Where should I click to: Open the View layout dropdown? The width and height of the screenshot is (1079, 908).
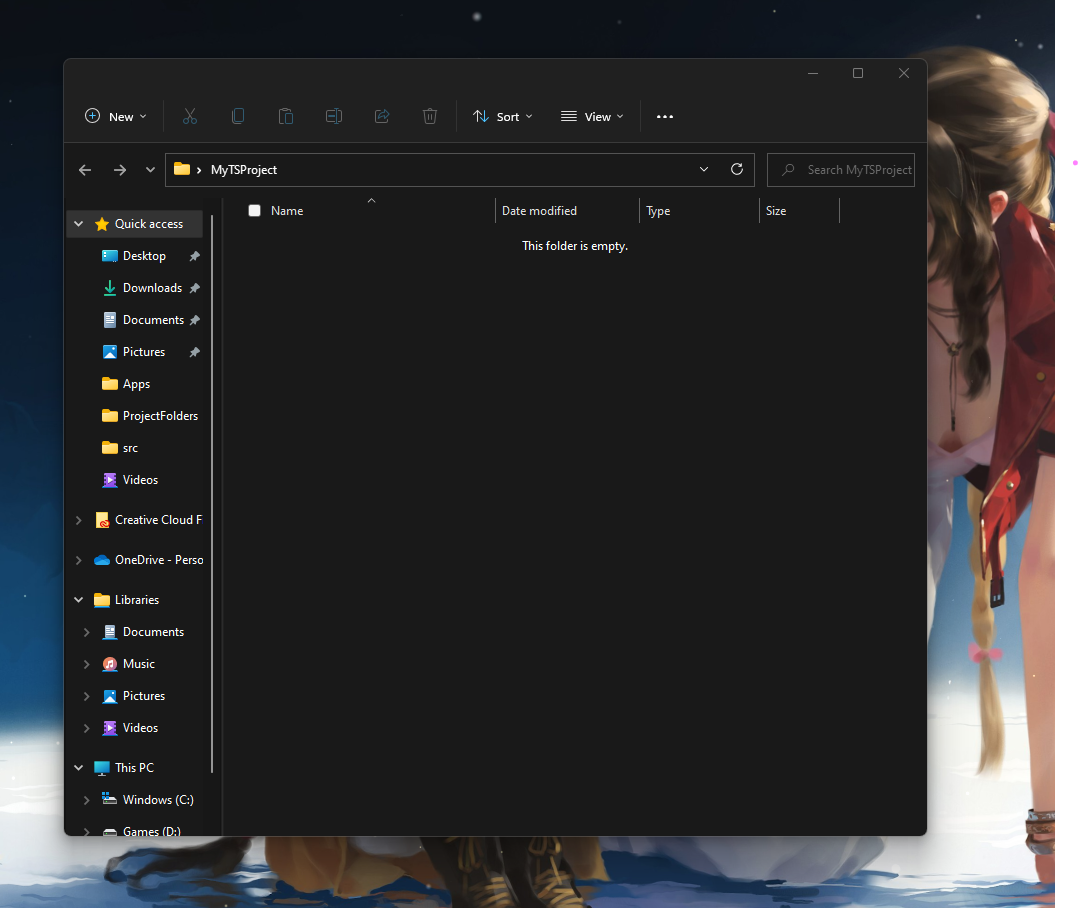[592, 116]
